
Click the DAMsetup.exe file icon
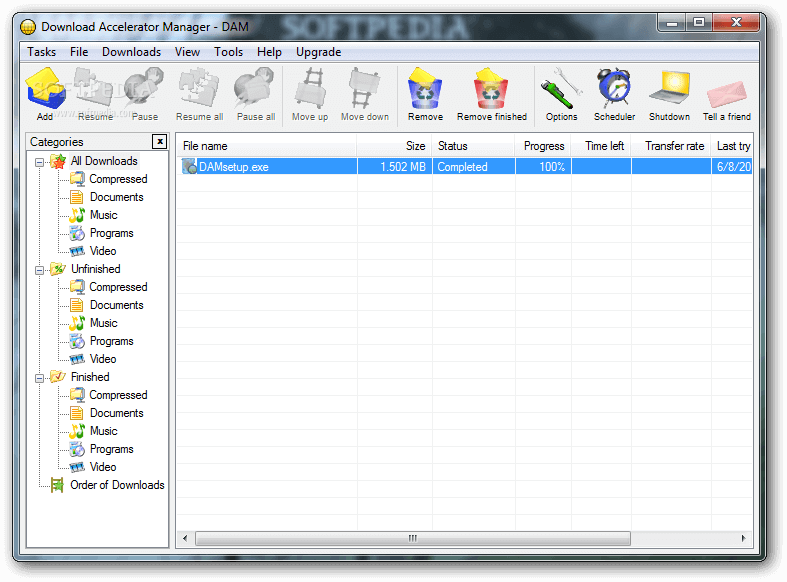point(189,167)
